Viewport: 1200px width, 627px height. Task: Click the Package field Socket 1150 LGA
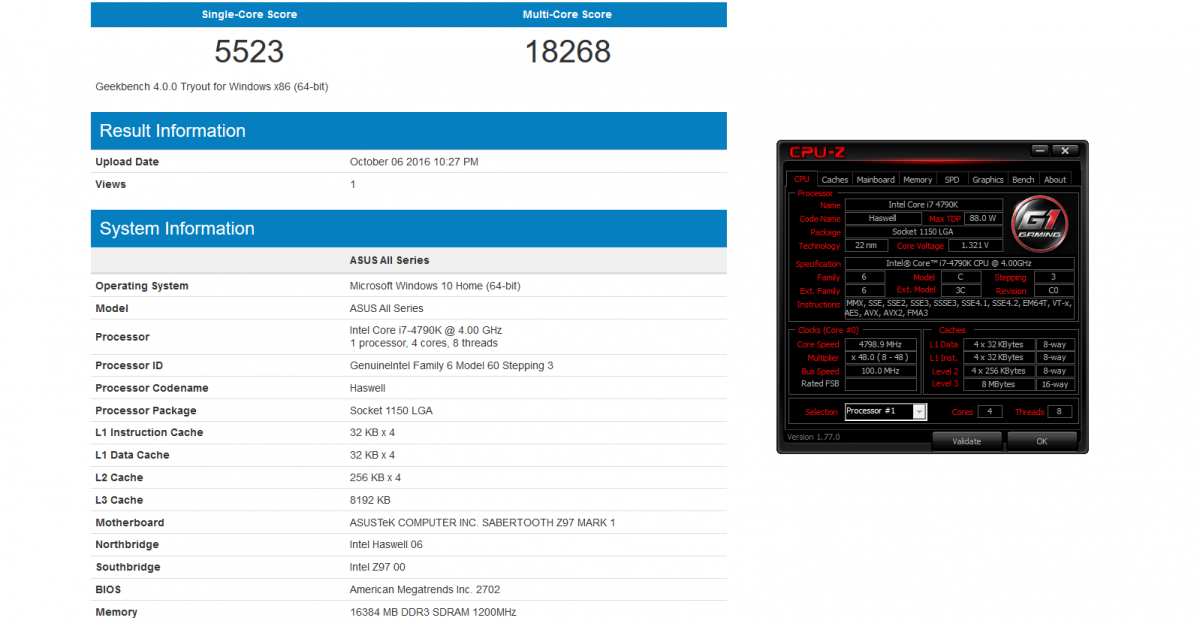pyautogui.click(x=923, y=231)
